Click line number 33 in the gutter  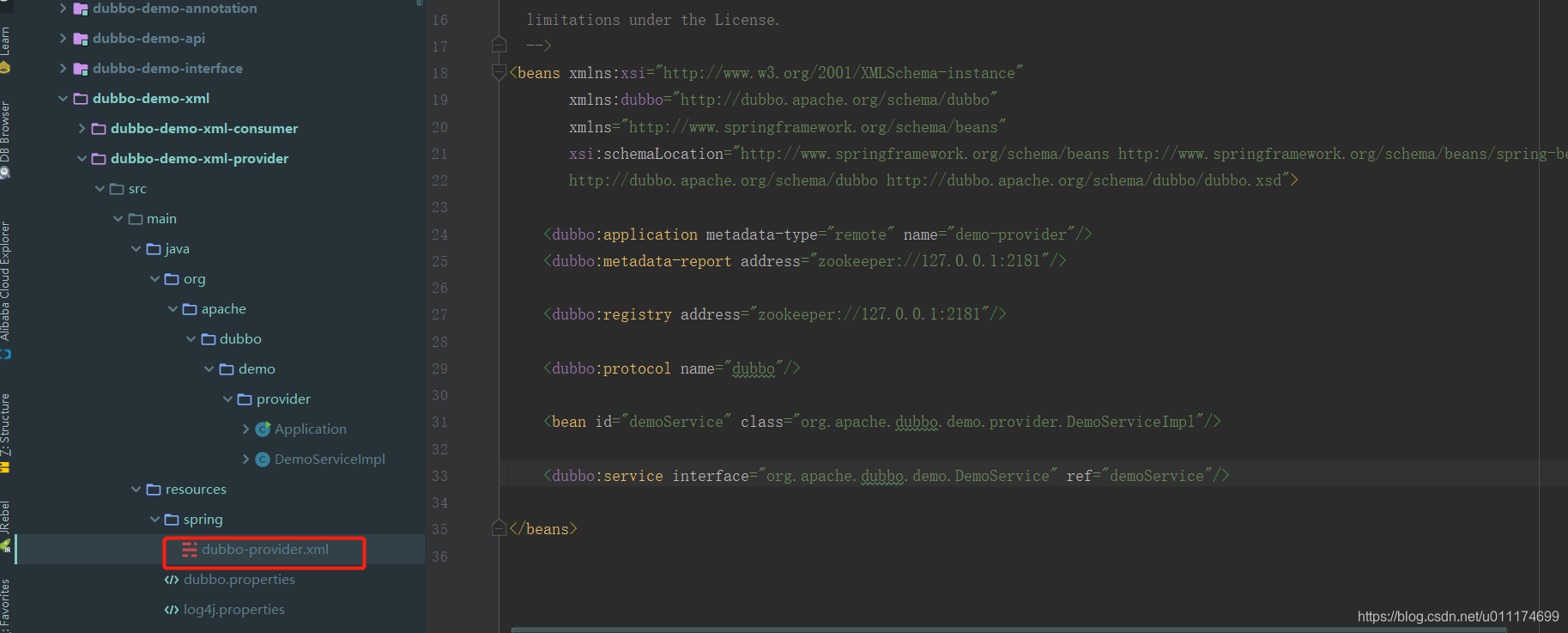point(440,476)
